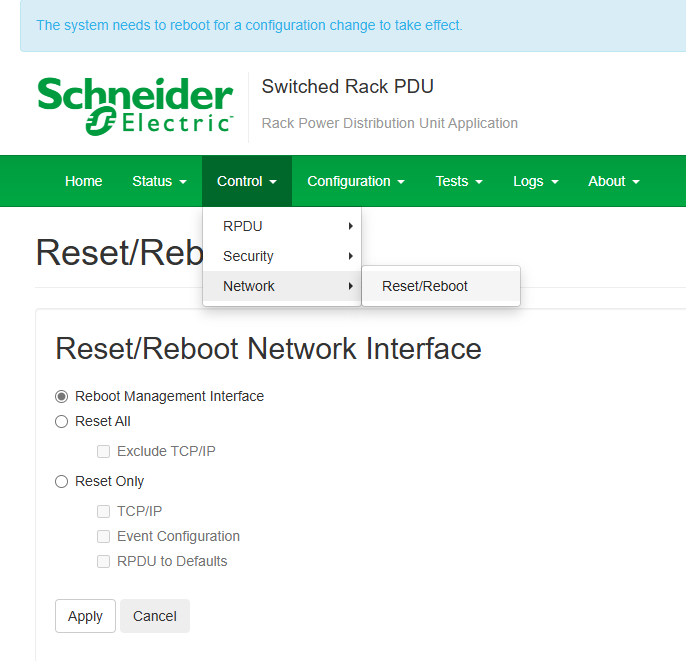Screen dimensions: 686x661
Task: Select the Reset Only radio option
Action: coord(62,481)
